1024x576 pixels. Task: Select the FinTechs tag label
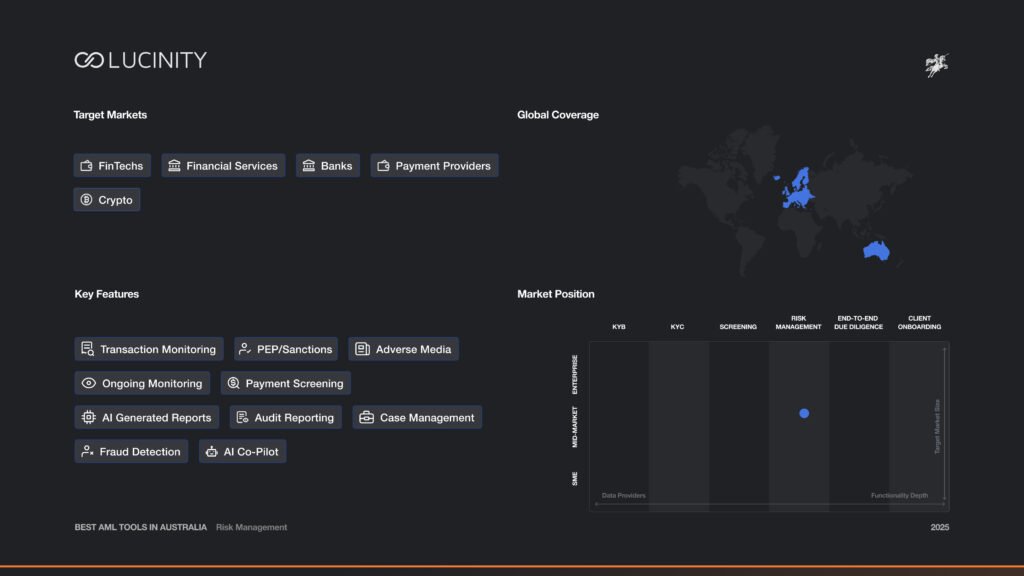click(121, 166)
